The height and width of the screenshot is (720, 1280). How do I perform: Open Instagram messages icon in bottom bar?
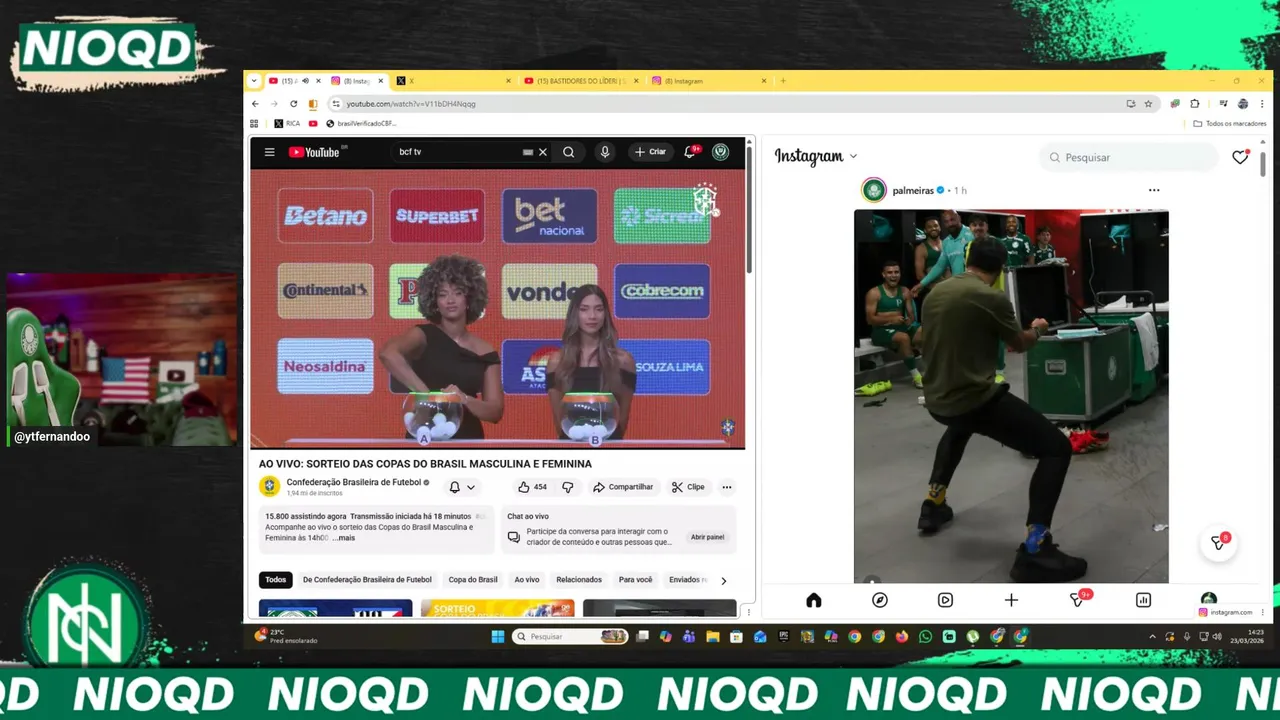tap(1078, 599)
